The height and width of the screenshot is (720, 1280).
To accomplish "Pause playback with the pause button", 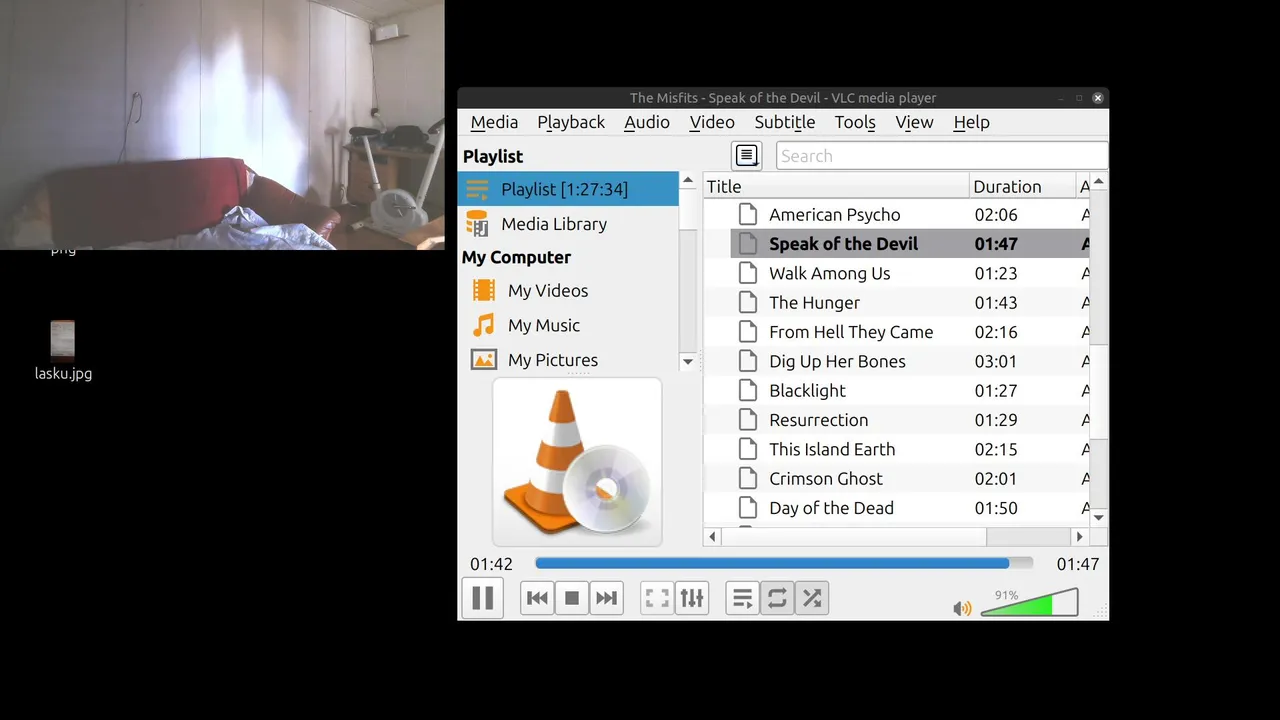I will point(482,598).
